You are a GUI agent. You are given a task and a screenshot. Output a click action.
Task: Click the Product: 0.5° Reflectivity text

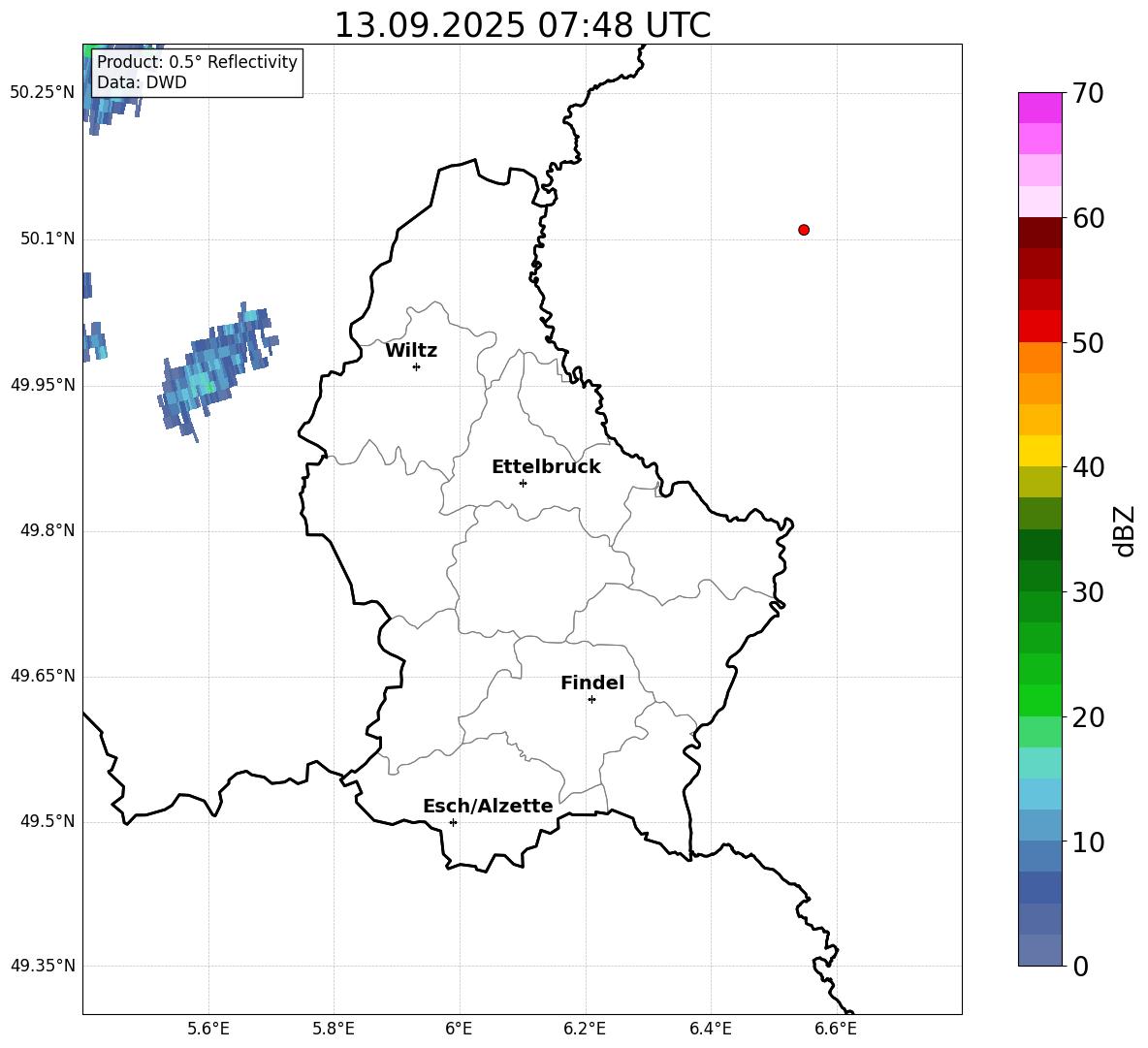point(197,61)
